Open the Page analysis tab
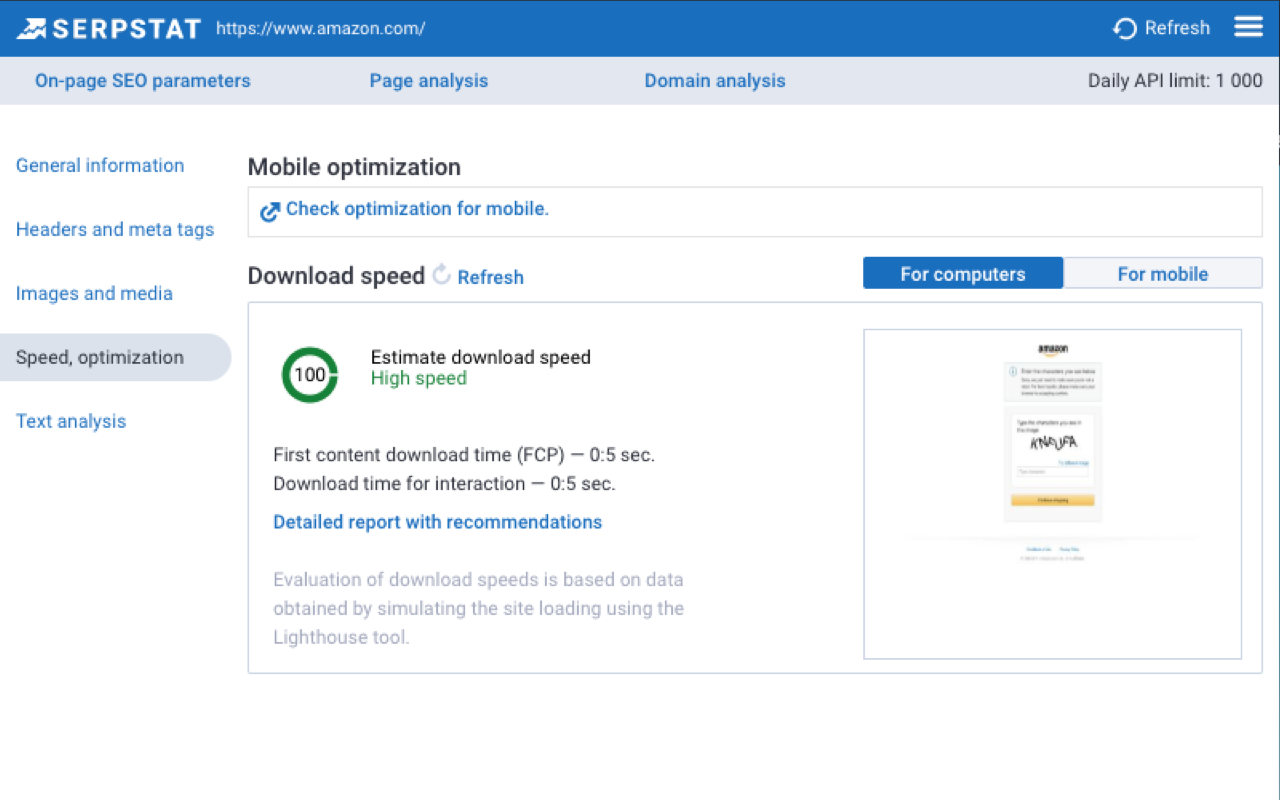 tap(429, 80)
